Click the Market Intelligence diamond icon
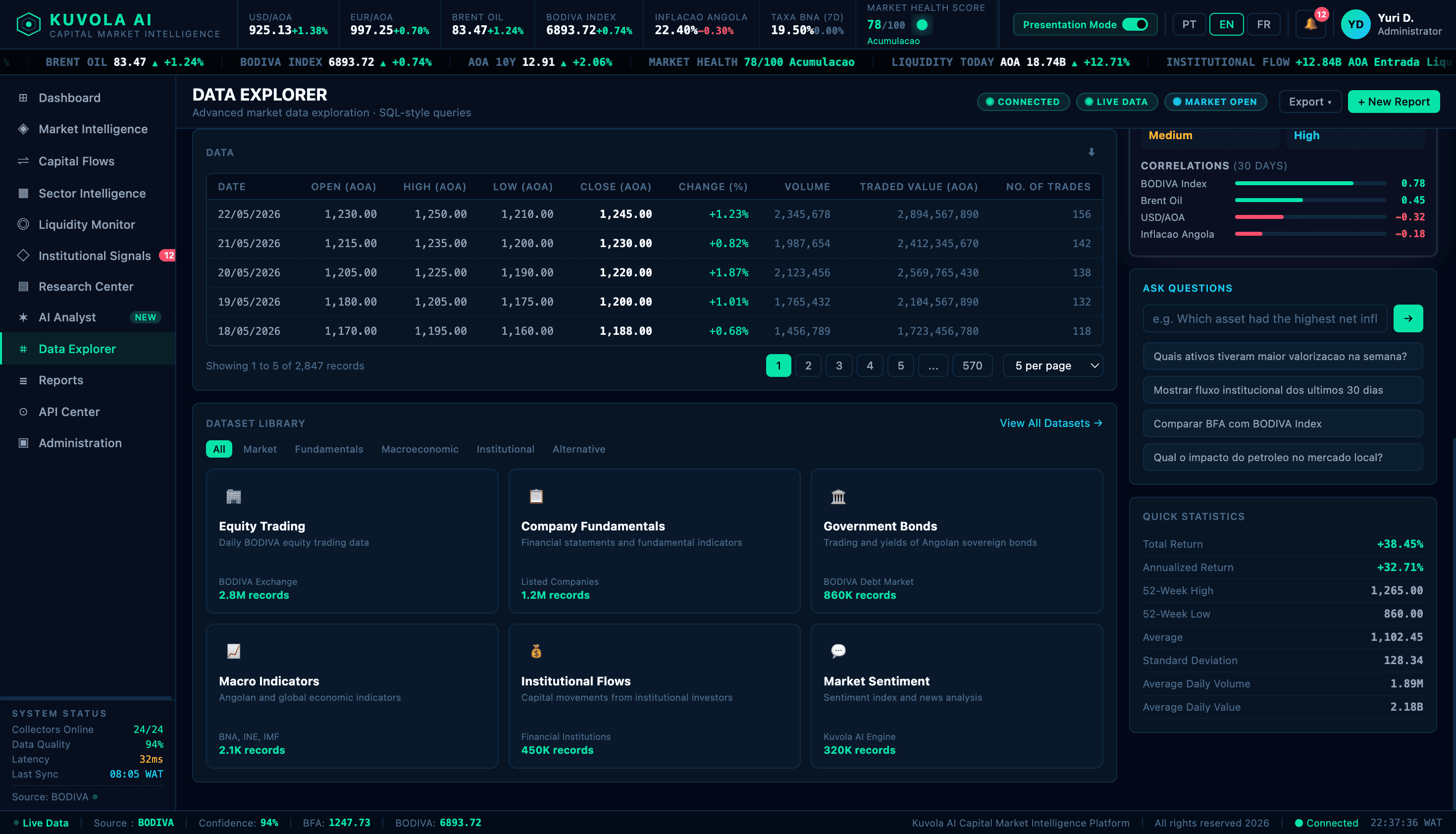Screen dimensions: 1456x834 pos(23,129)
